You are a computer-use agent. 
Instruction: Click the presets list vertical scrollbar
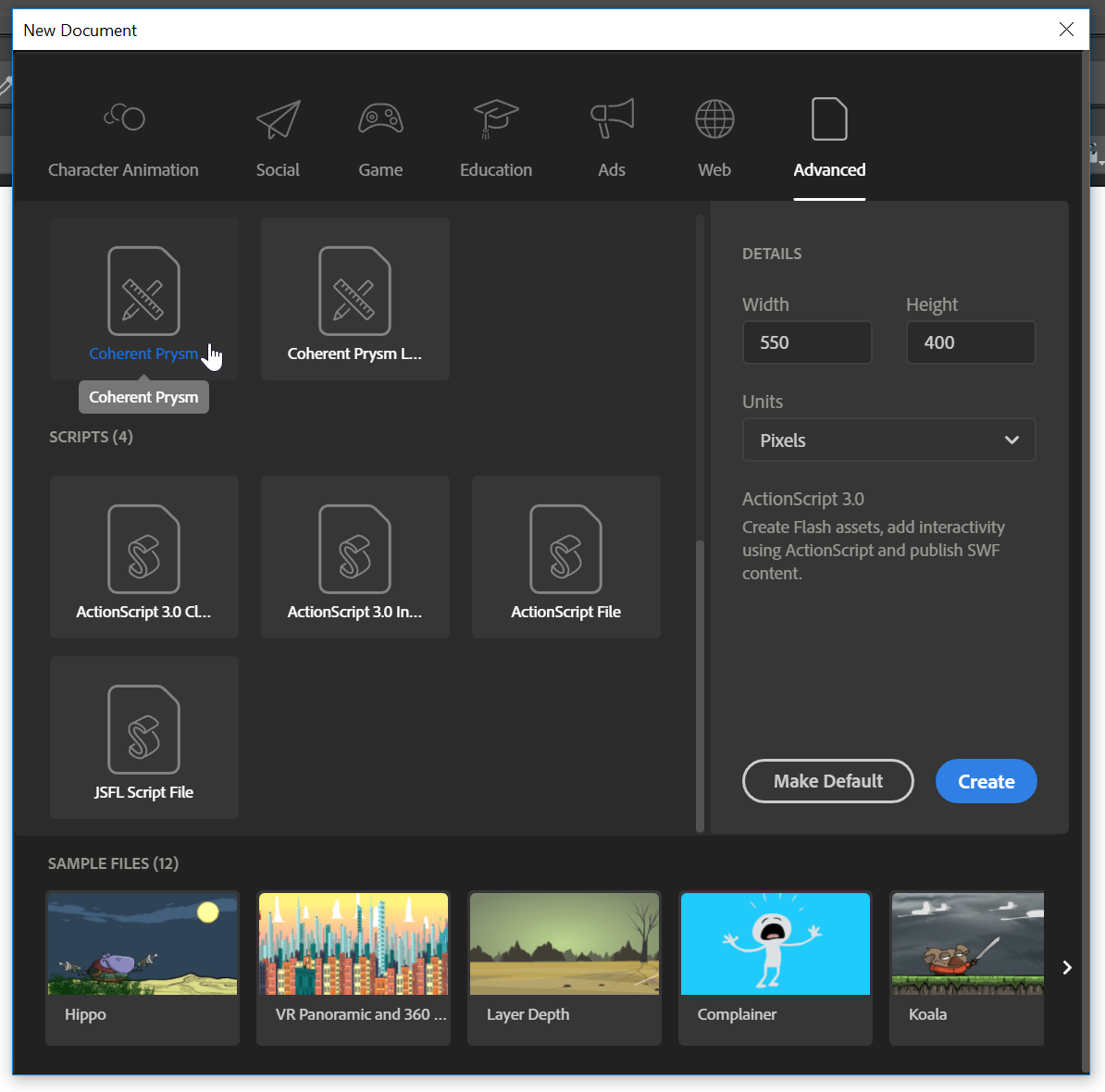click(700, 685)
